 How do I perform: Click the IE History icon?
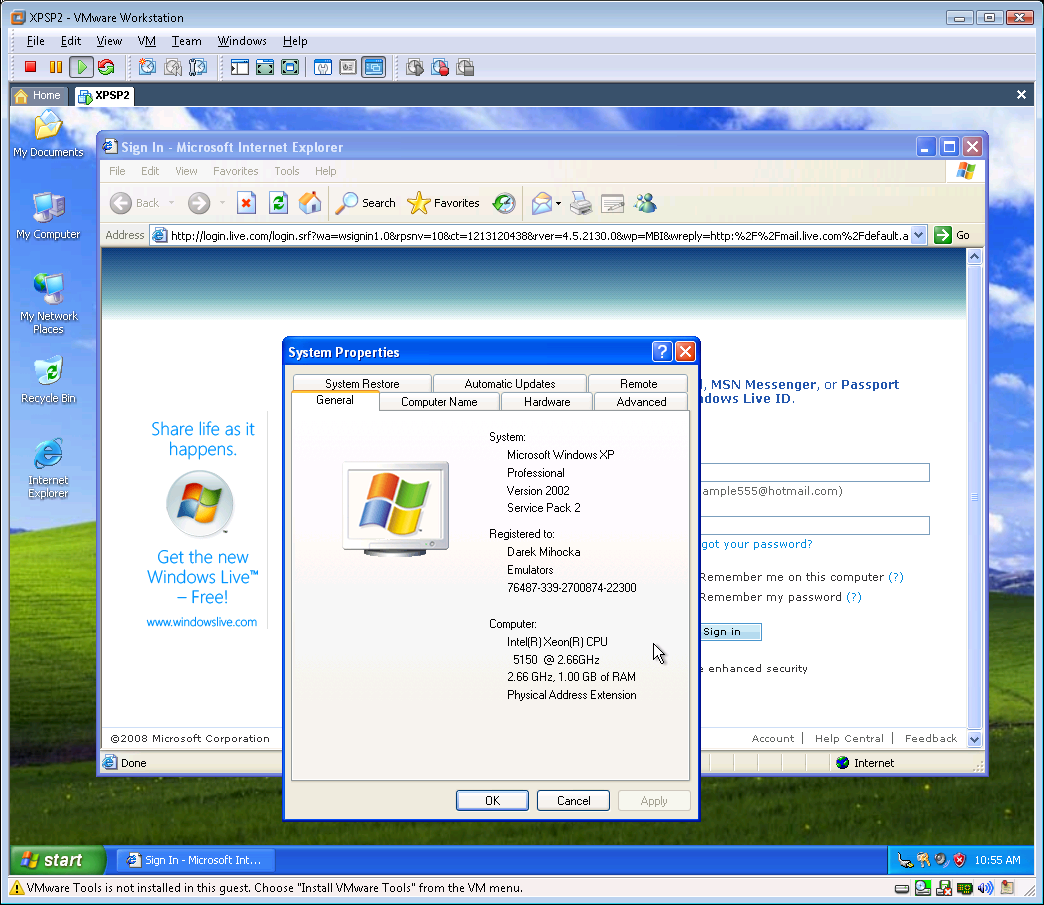[x=504, y=203]
